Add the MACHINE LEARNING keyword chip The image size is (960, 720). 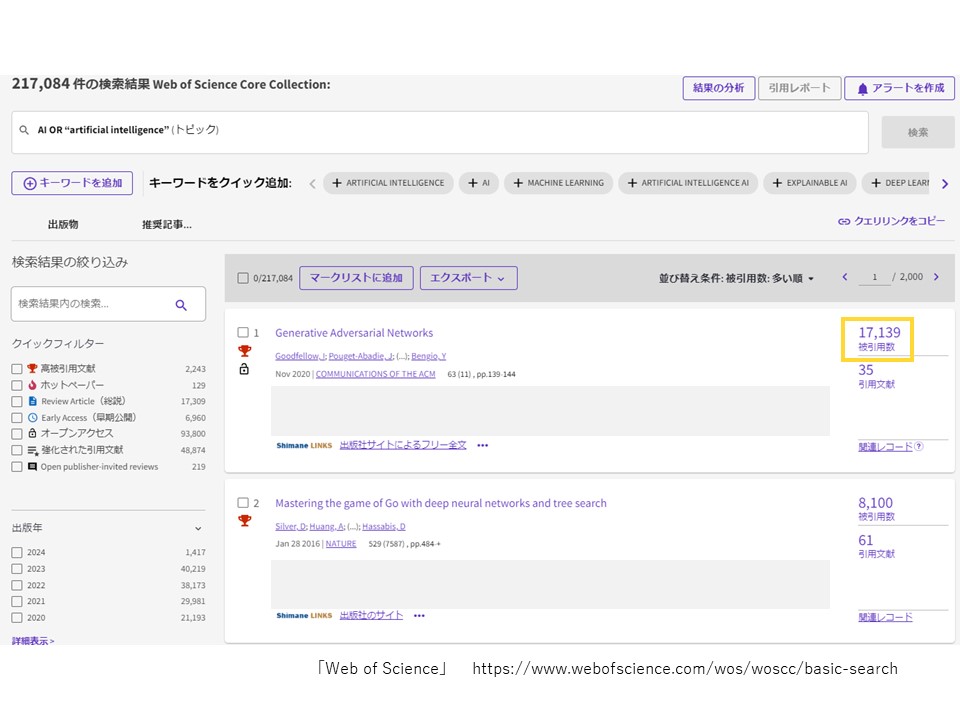tap(558, 183)
